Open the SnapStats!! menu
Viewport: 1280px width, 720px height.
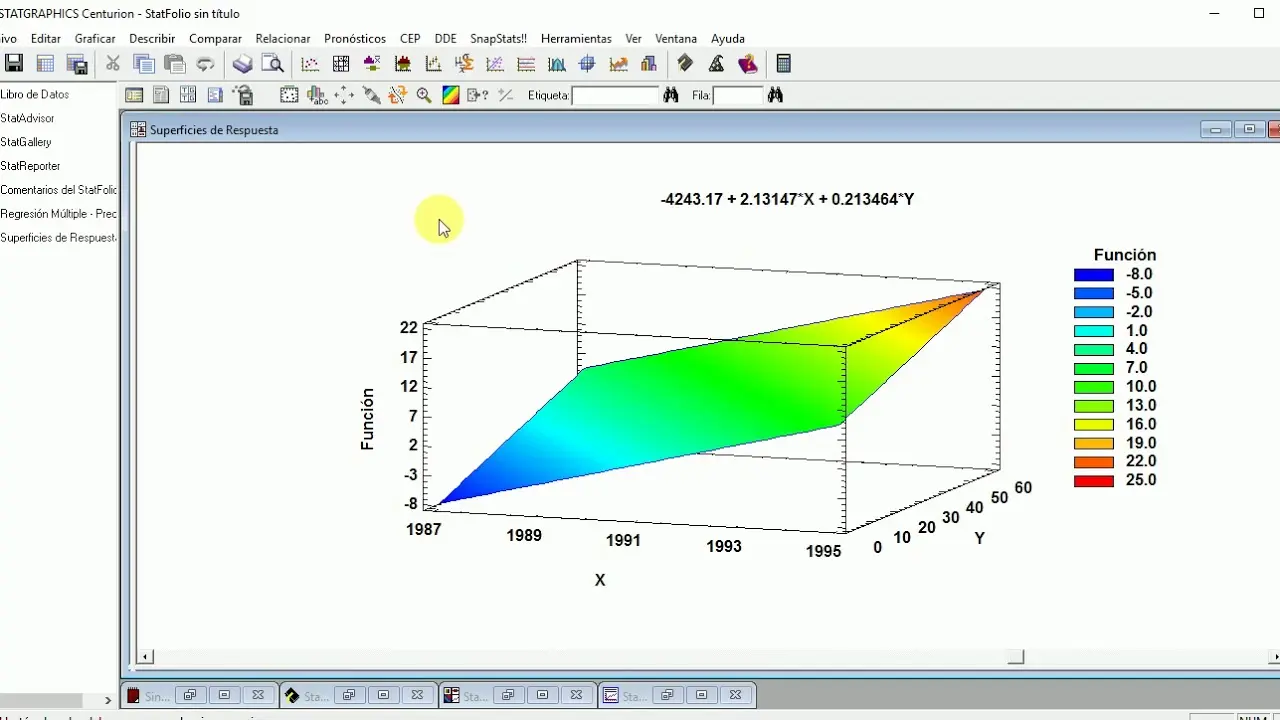[498, 38]
